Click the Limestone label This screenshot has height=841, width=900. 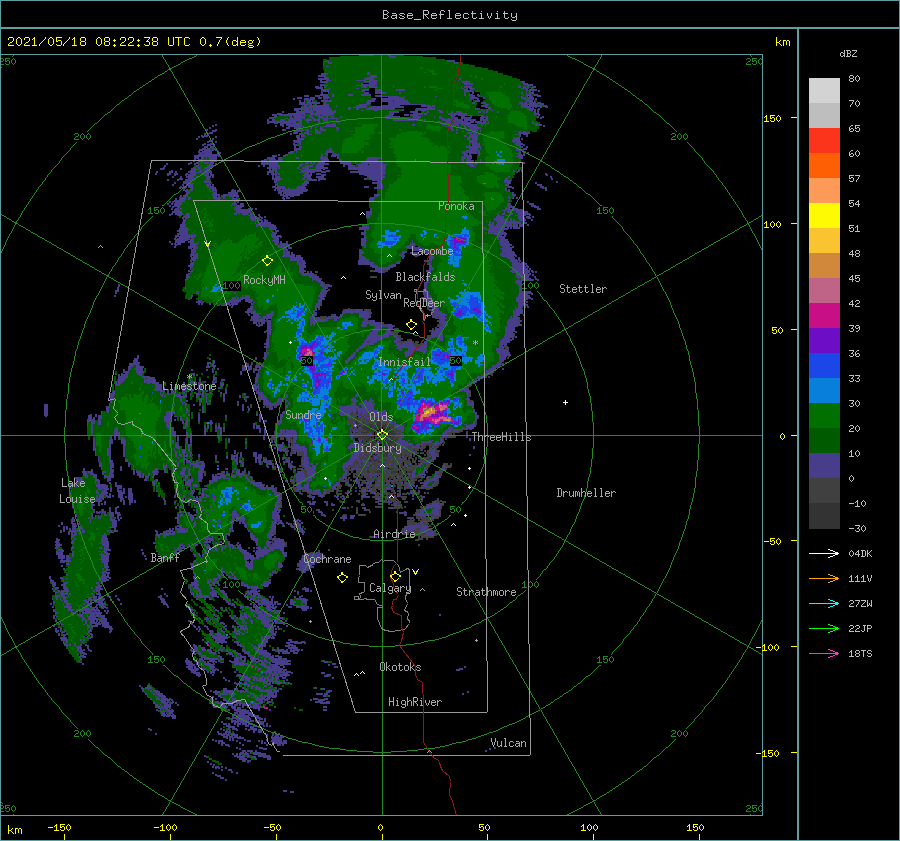click(x=189, y=386)
